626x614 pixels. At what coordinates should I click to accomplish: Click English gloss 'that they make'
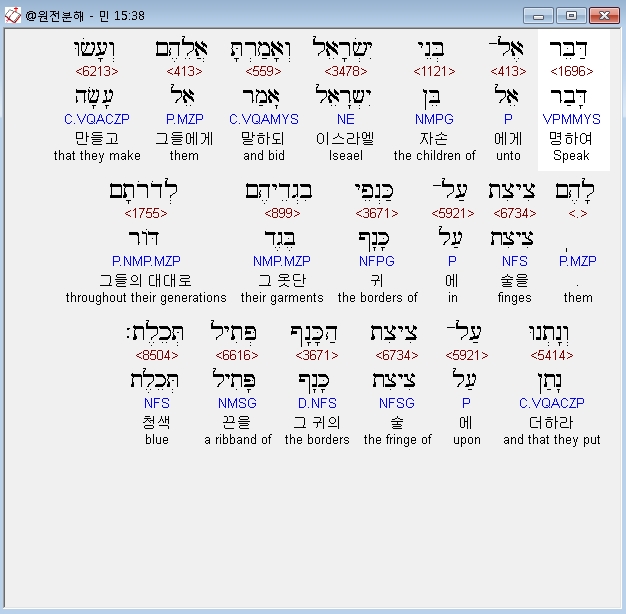click(97, 155)
